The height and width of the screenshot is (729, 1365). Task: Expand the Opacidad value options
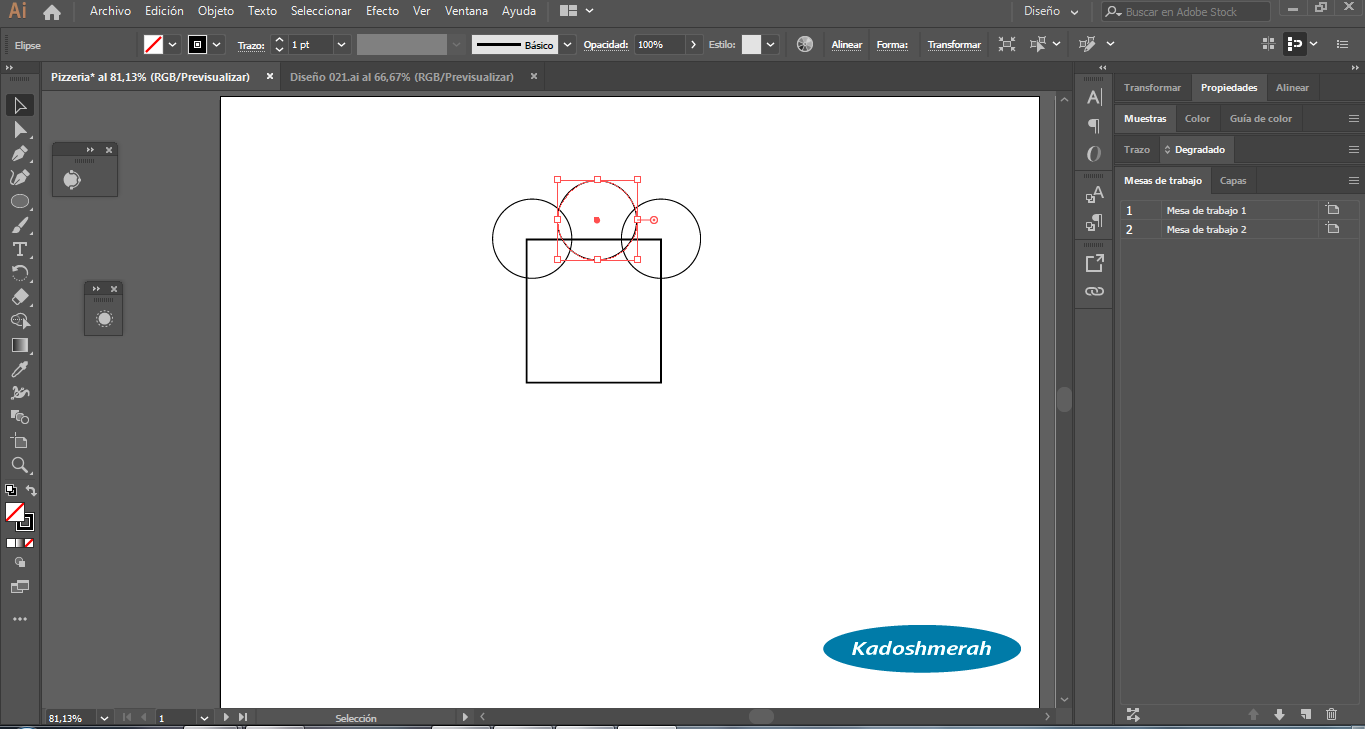click(x=694, y=45)
